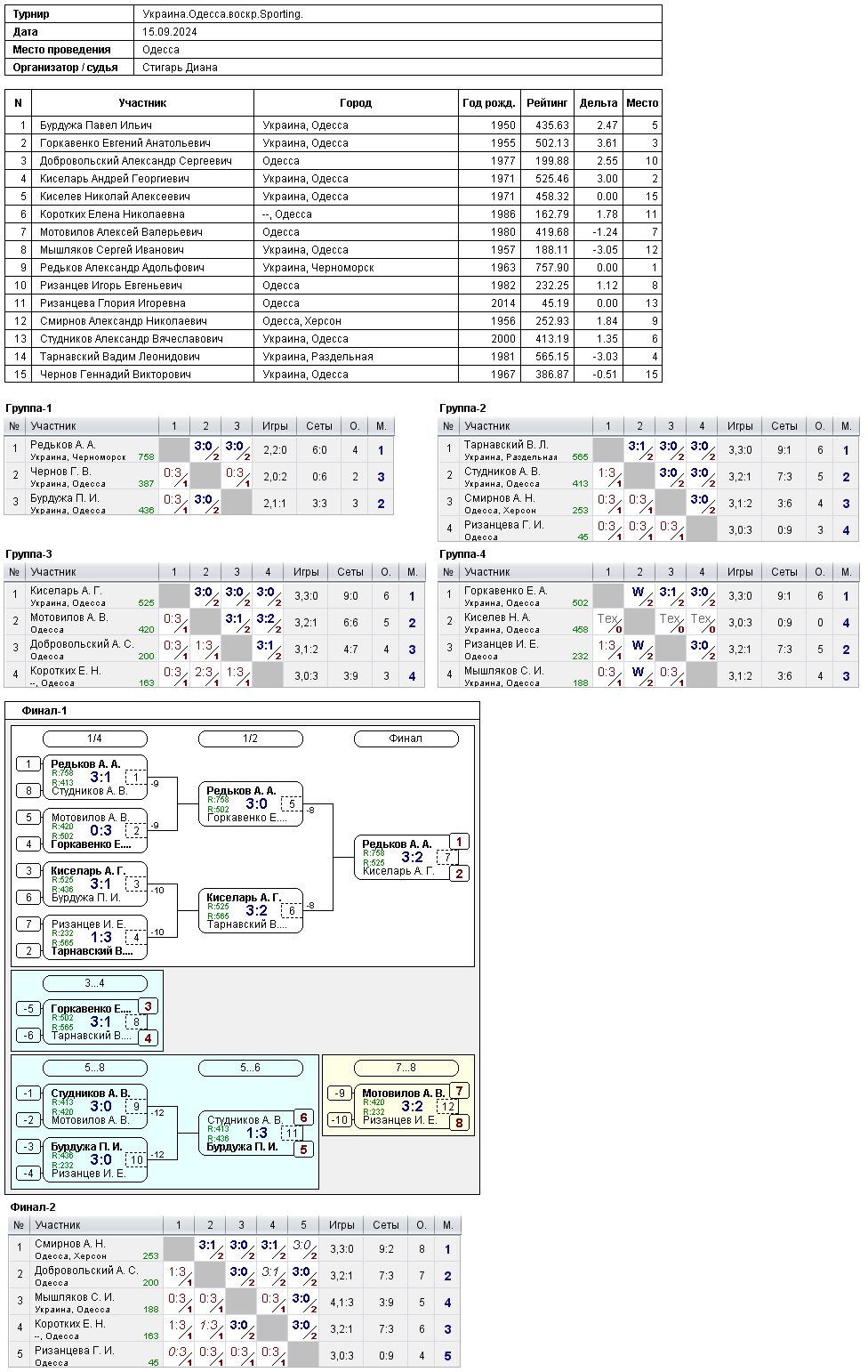
Task: Click the rating value 757.90
Action: point(552,268)
